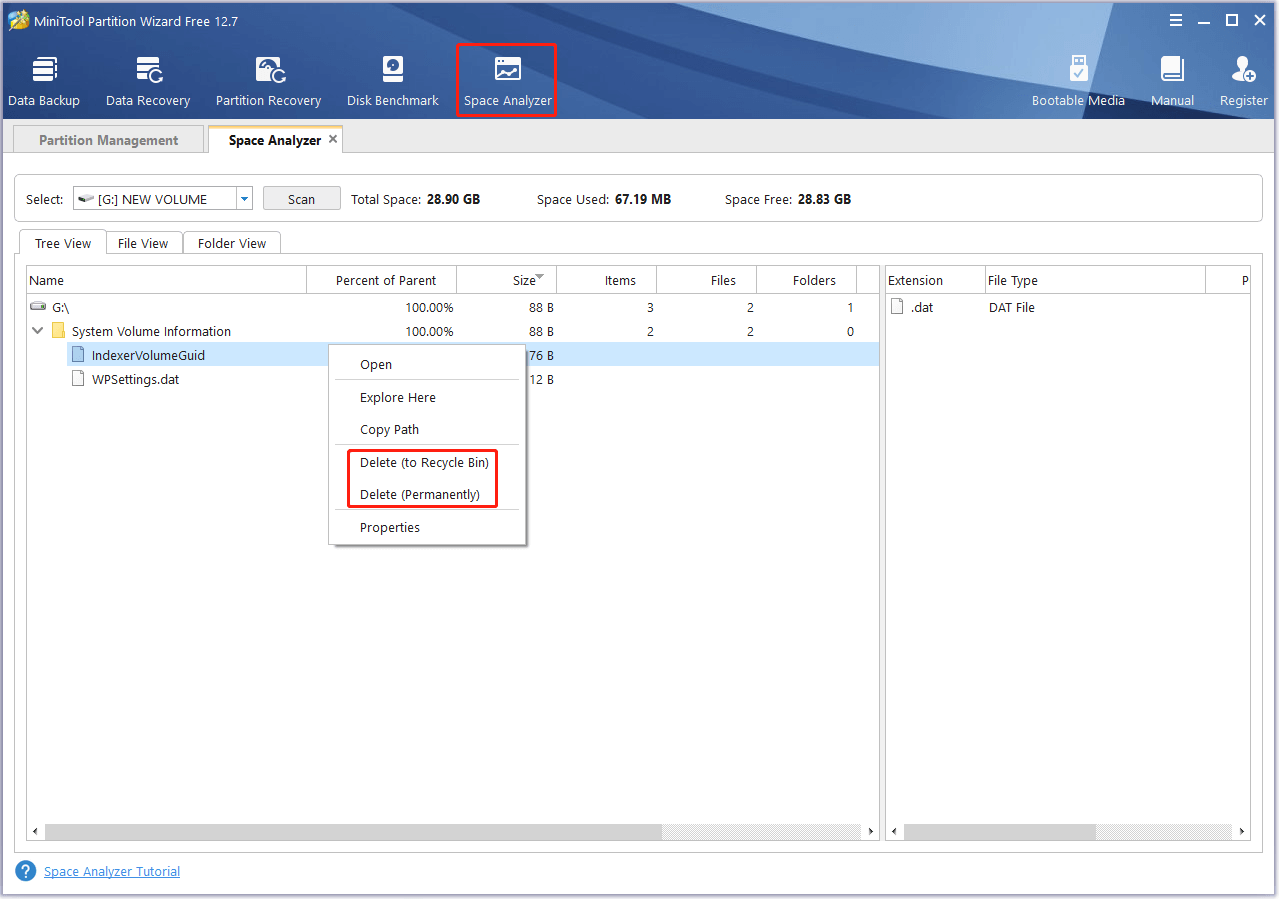The width and height of the screenshot is (1279, 900).
Task: Choose Open in the context menu
Action: point(427,364)
